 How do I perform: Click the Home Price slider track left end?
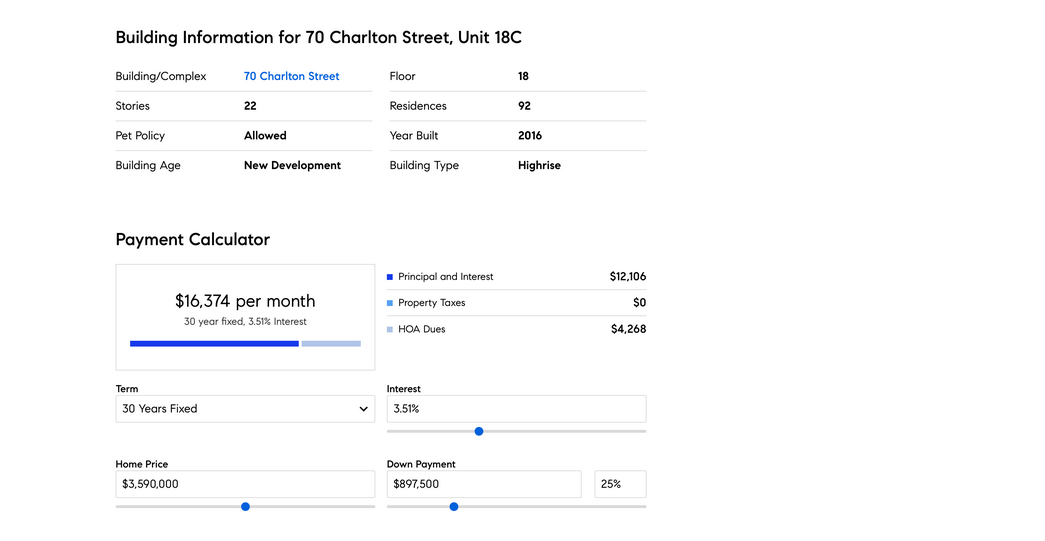[119, 507]
